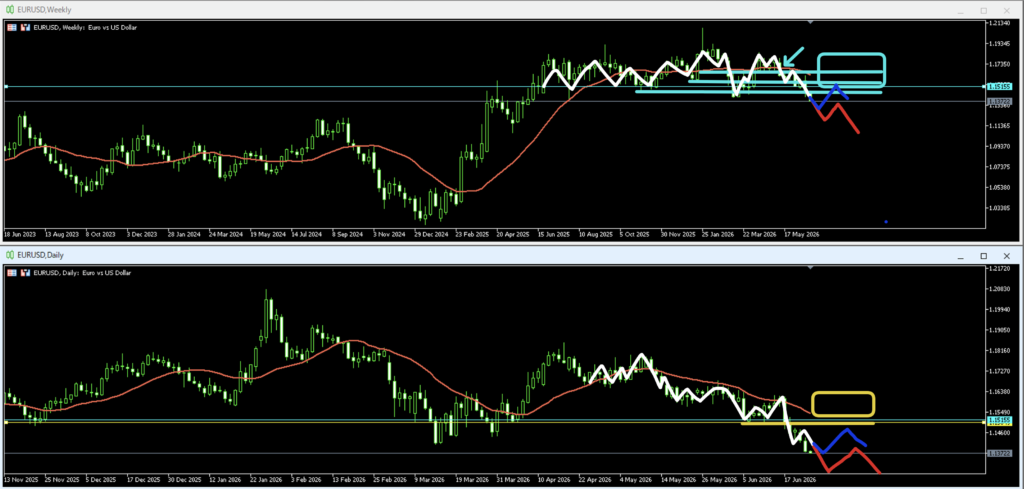This screenshot has height=489, width=1024.
Task: Open the One Click Trading grid icon in the Daily chart
Action: click(x=12, y=272)
